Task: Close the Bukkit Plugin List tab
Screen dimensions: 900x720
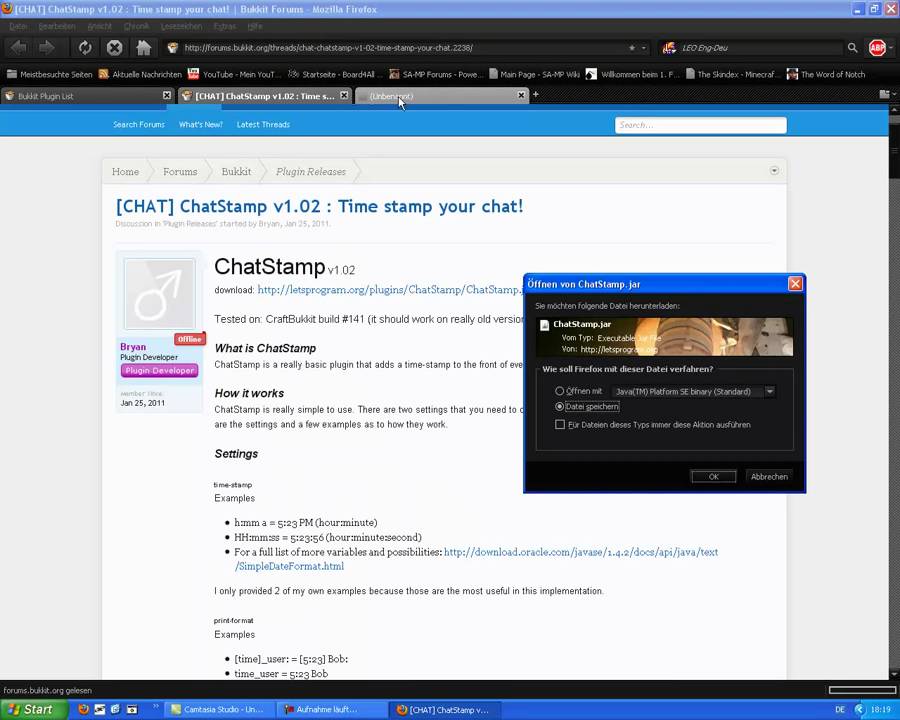Action: click(x=166, y=95)
